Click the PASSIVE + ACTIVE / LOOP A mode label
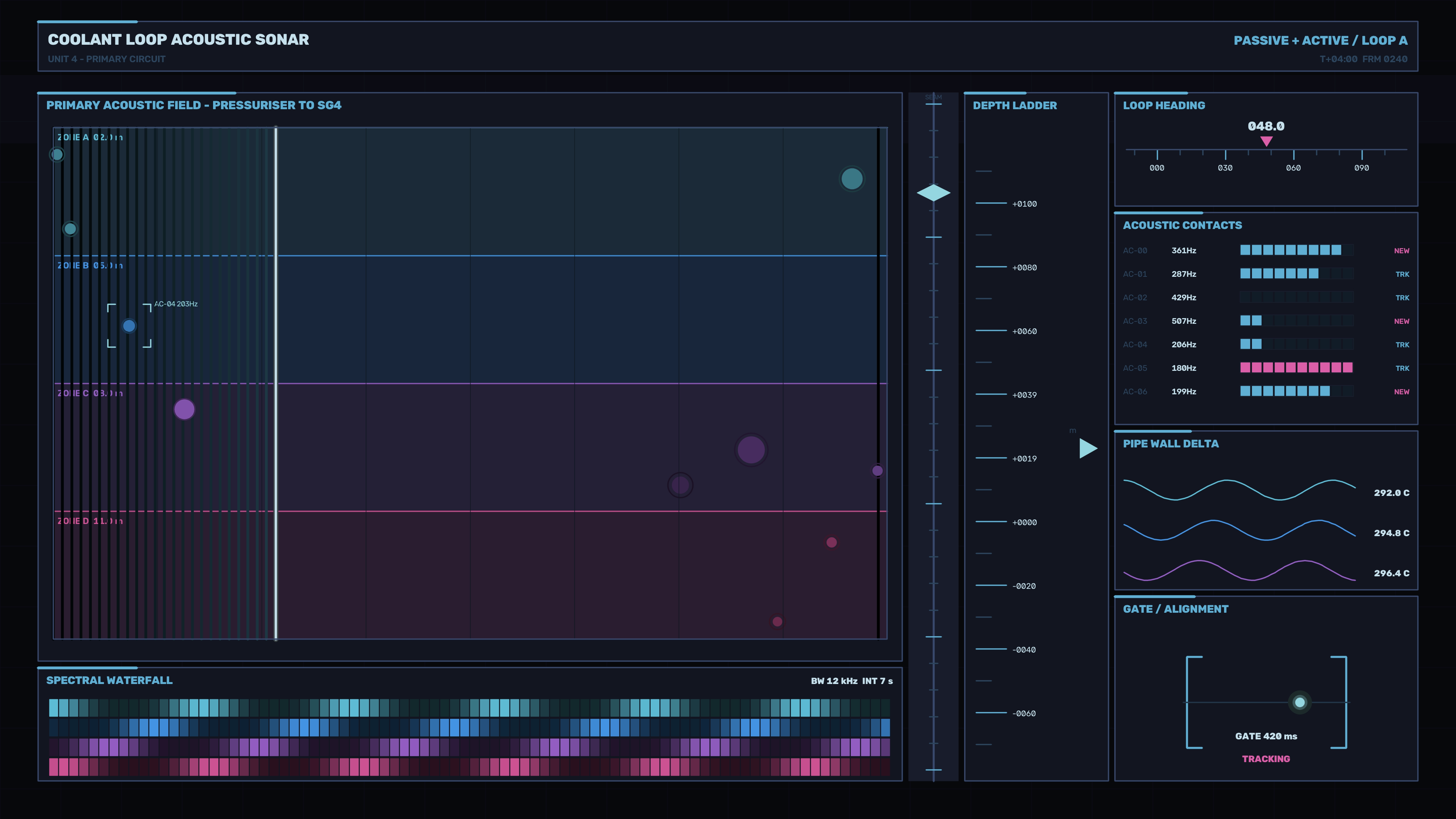Viewport: 1456px width, 819px height. 1320,40
